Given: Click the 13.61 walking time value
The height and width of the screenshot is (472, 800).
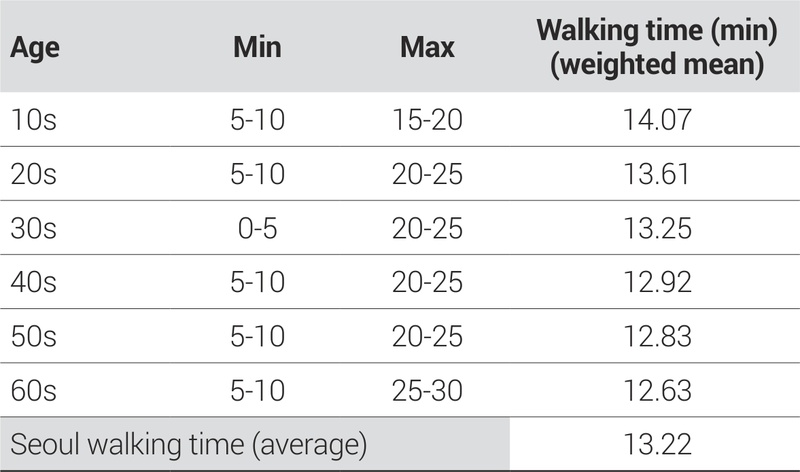Looking at the screenshot, I should click(x=656, y=175).
